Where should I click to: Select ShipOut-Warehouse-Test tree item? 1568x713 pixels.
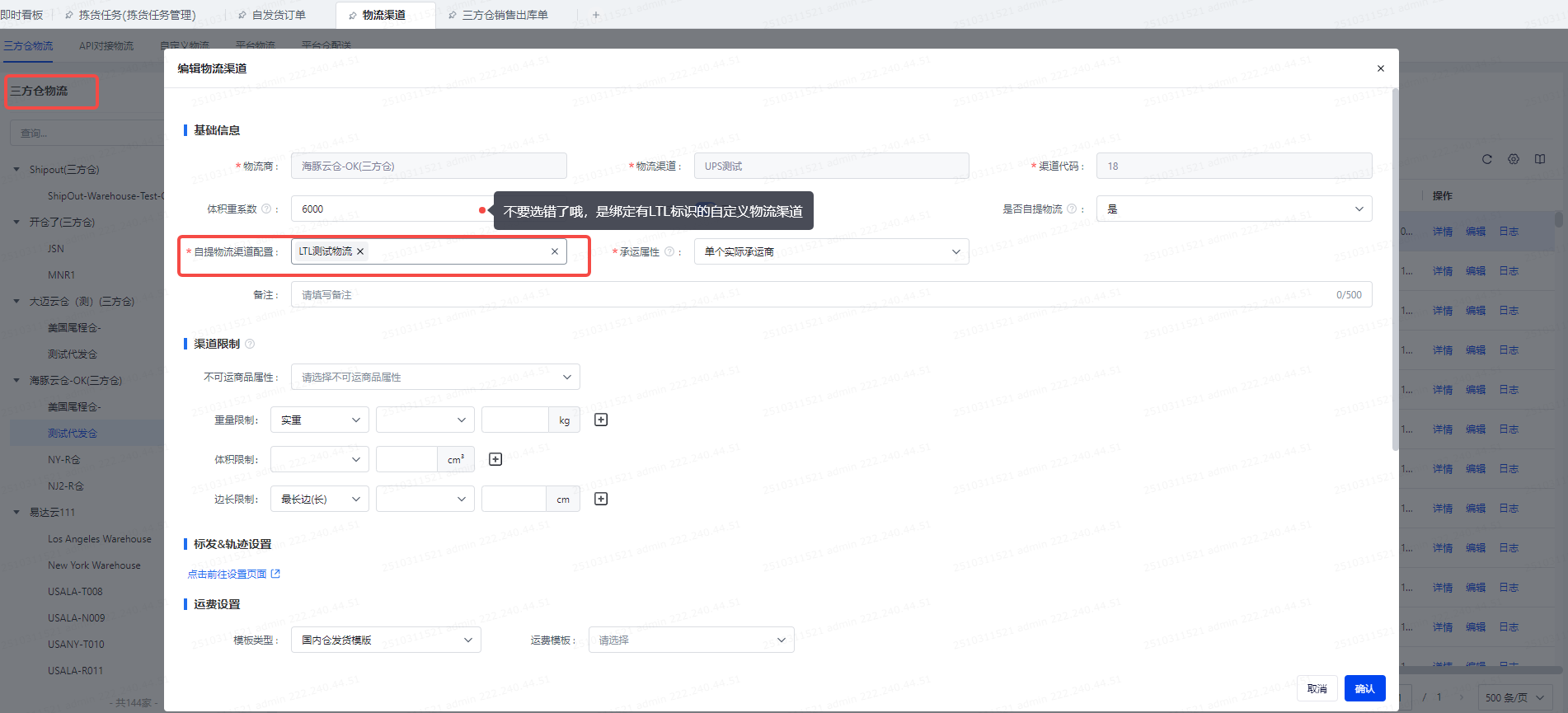pyautogui.click(x=106, y=195)
